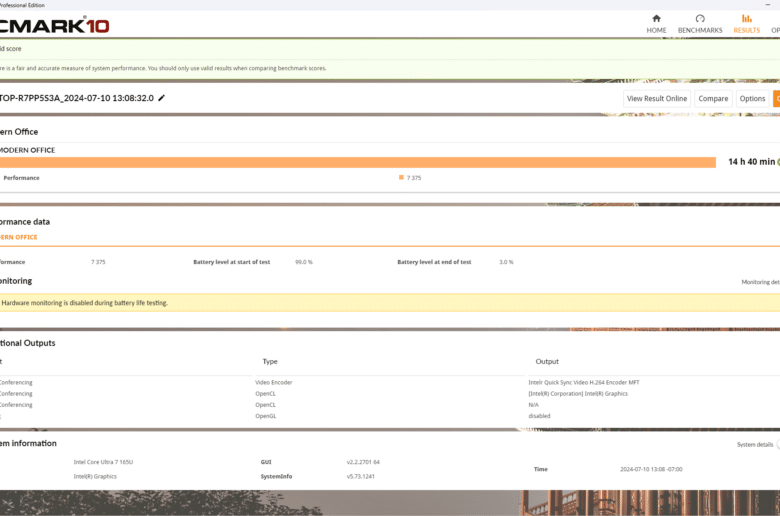This screenshot has width=780, height=516.
Task: Click the orange Modern Office battery life bar
Action: click(358, 162)
